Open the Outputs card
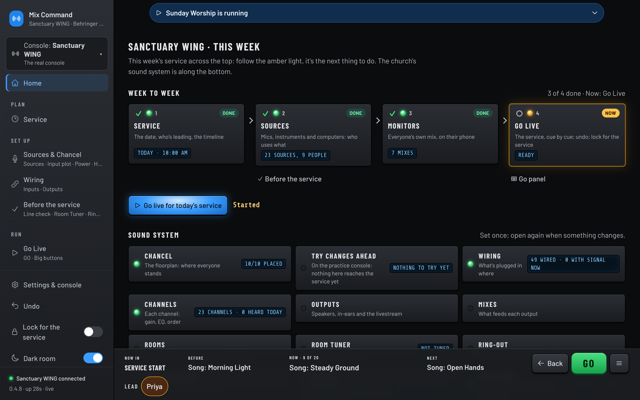Viewport: 640px width, 400px height. point(377,308)
